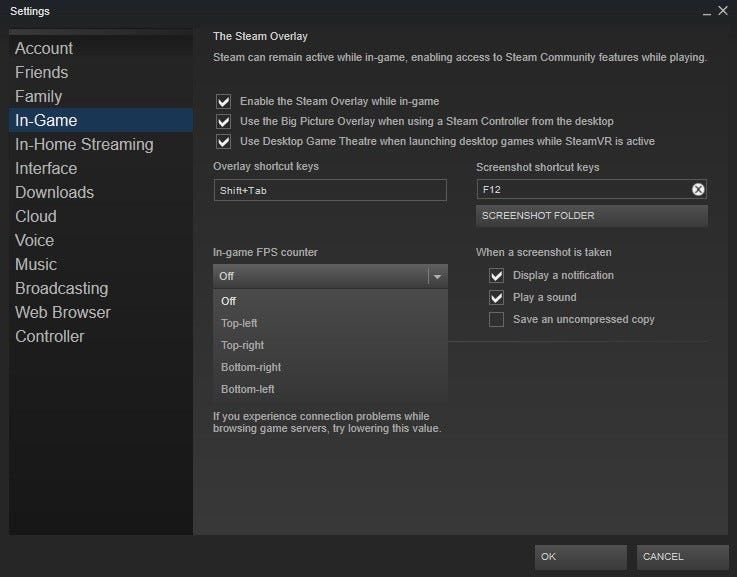
Task: Open the Interface settings section
Action: (x=101, y=168)
